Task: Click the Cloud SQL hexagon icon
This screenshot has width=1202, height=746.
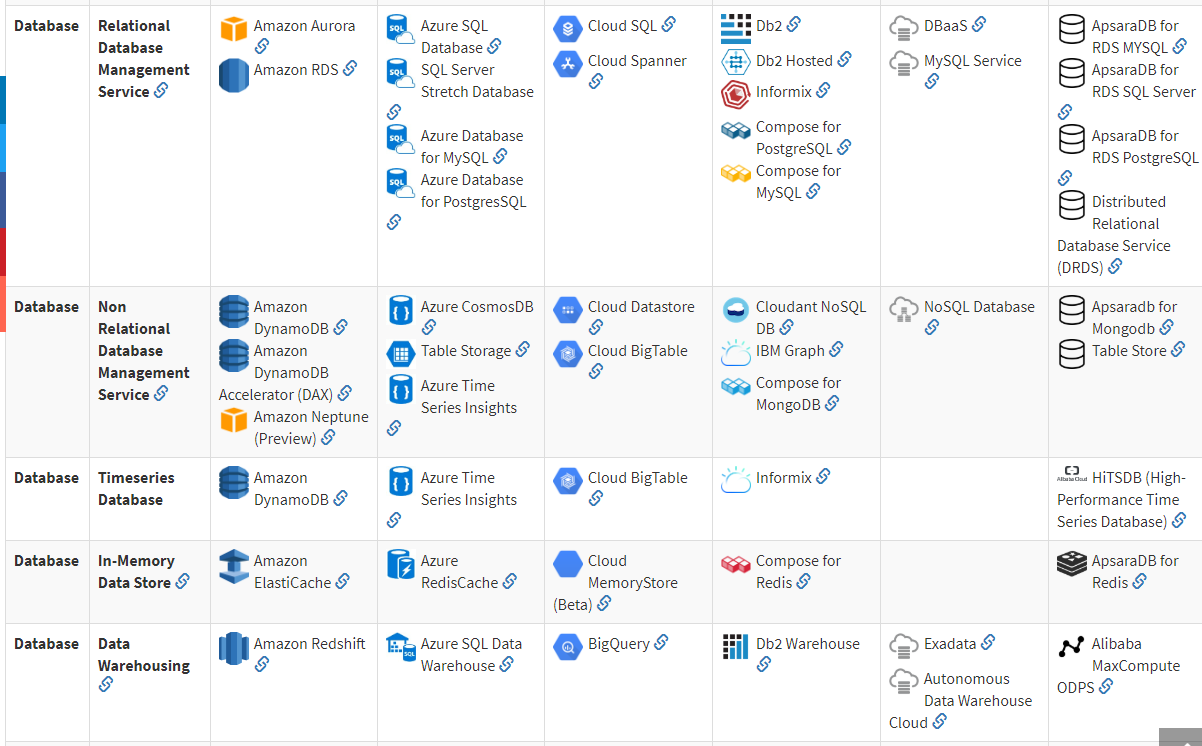Action: click(x=568, y=30)
